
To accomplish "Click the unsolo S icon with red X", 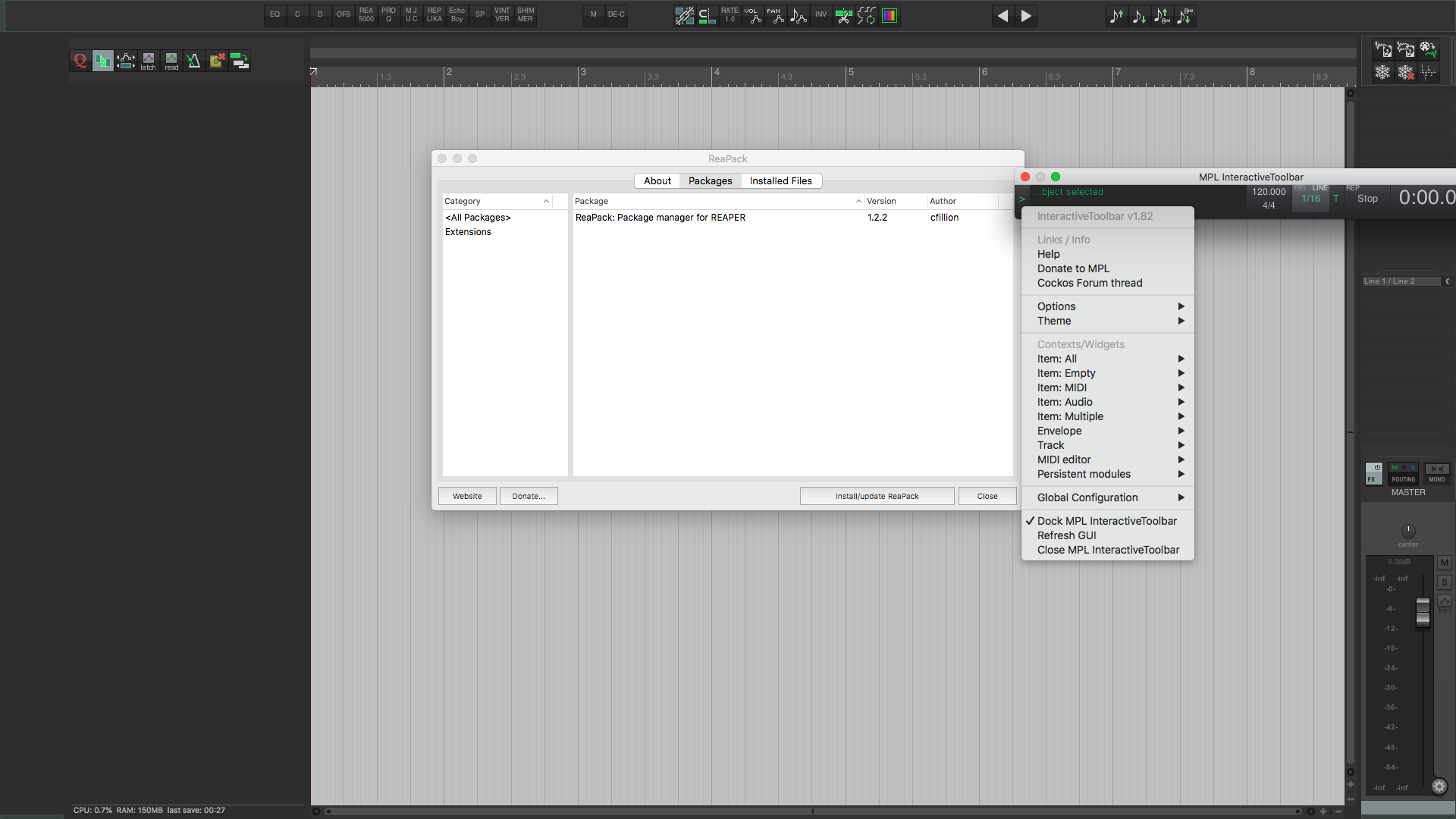I will click(x=217, y=61).
